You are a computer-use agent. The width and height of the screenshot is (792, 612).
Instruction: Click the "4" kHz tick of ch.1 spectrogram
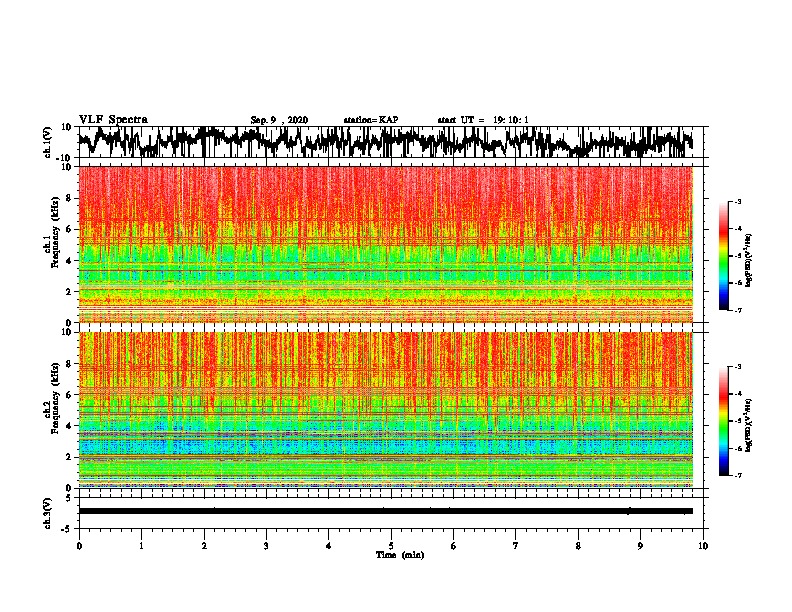point(70,261)
